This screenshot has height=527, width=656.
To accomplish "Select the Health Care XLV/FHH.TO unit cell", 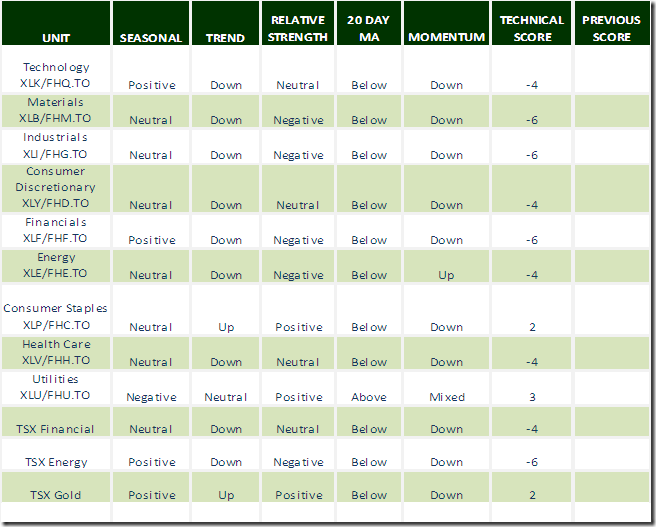I will 57,352.
